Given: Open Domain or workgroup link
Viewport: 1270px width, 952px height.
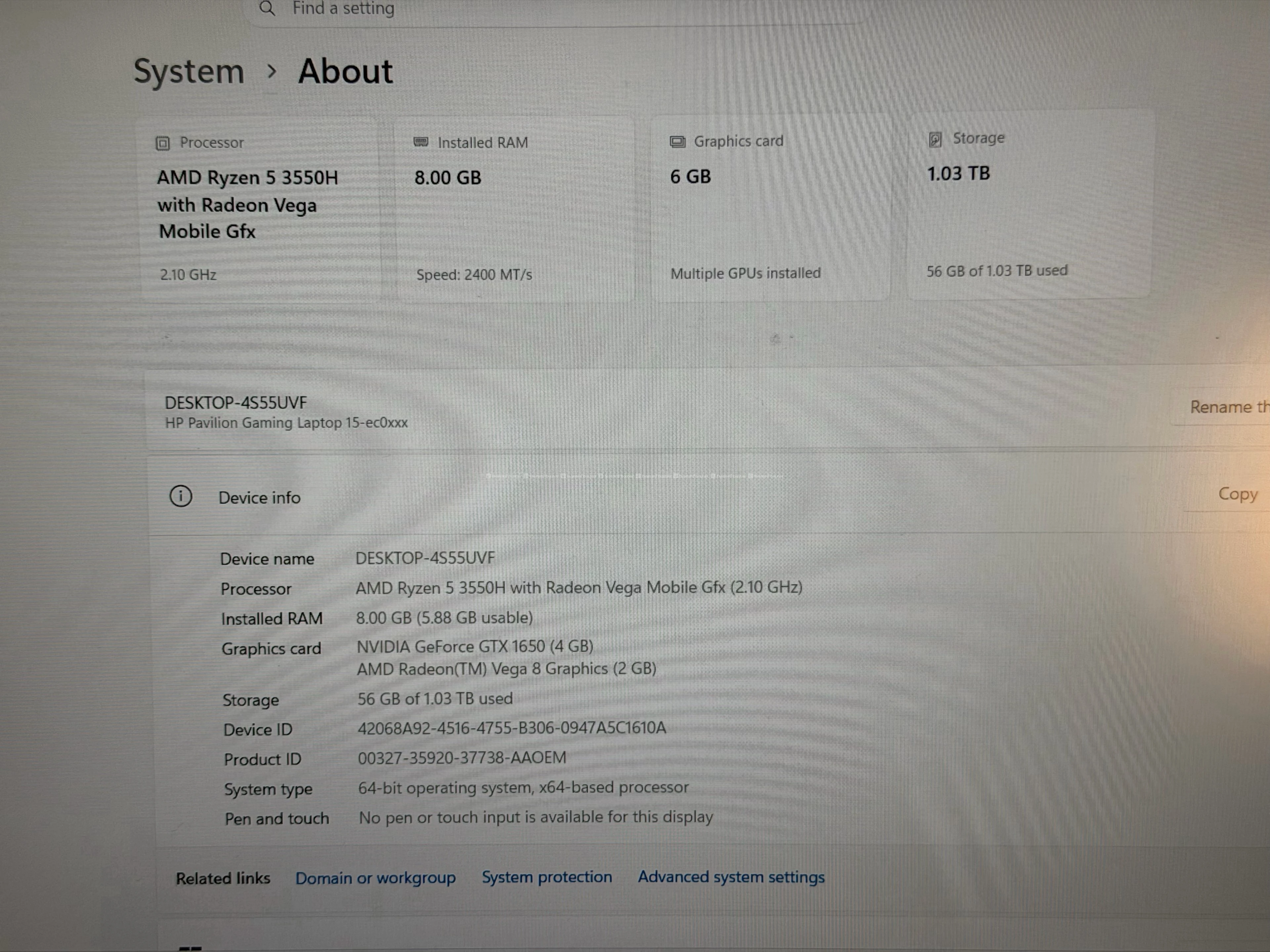Looking at the screenshot, I should [375, 878].
